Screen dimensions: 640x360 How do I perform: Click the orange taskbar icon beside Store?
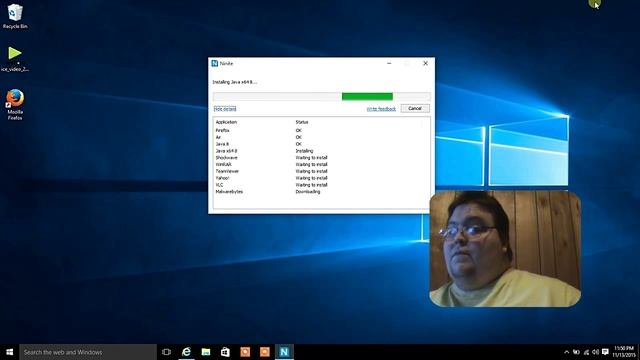245,352
